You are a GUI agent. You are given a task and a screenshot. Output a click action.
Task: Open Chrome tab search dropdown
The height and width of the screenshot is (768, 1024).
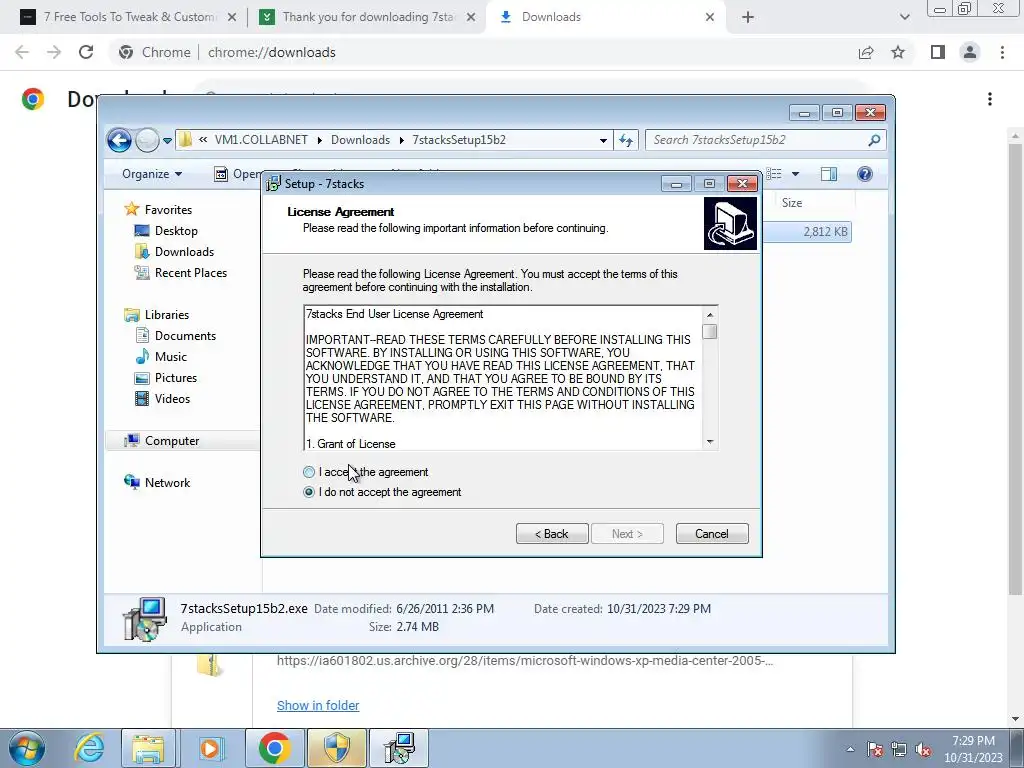(904, 18)
